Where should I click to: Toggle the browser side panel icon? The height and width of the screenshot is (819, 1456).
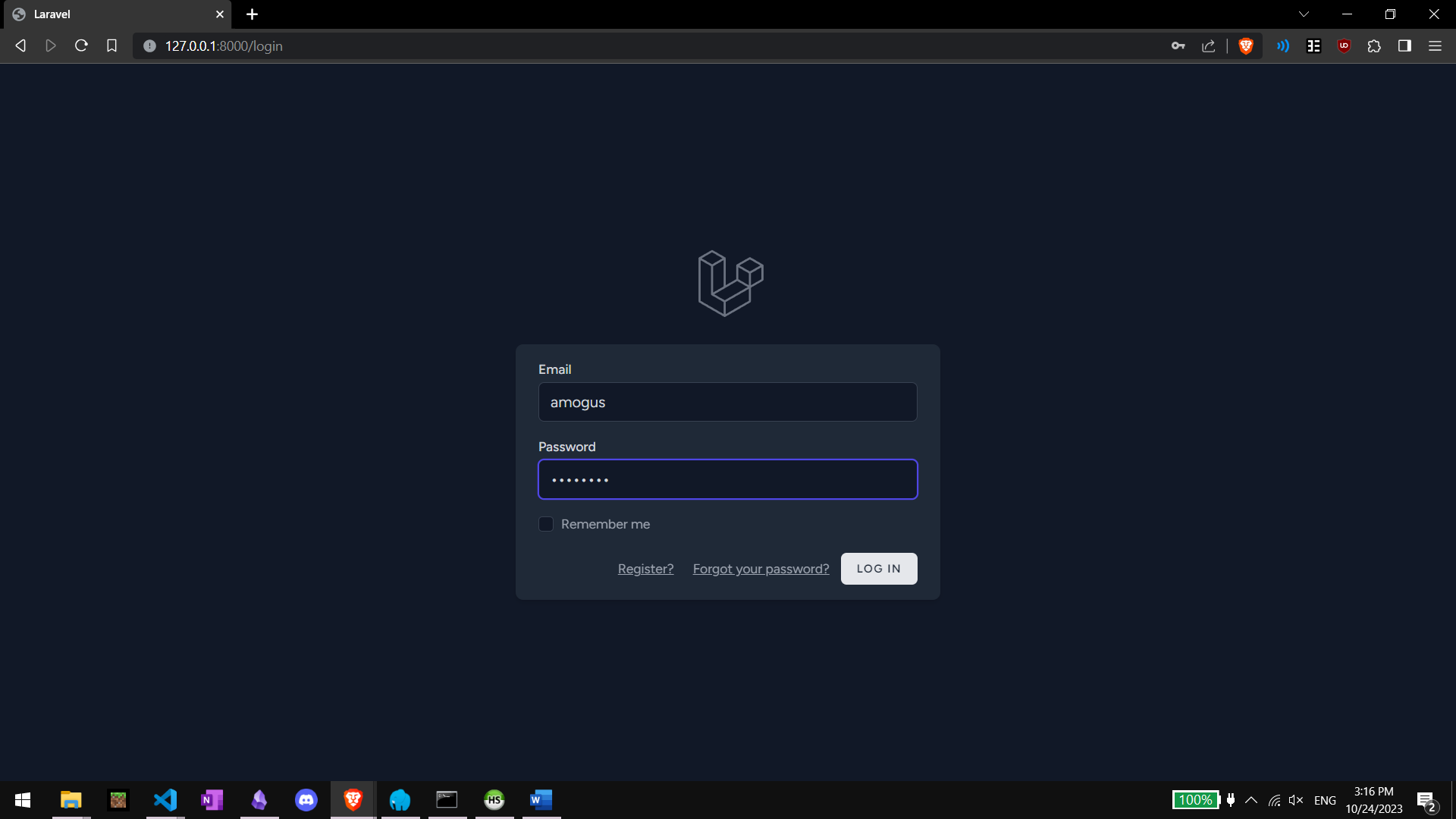point(1404,45)
